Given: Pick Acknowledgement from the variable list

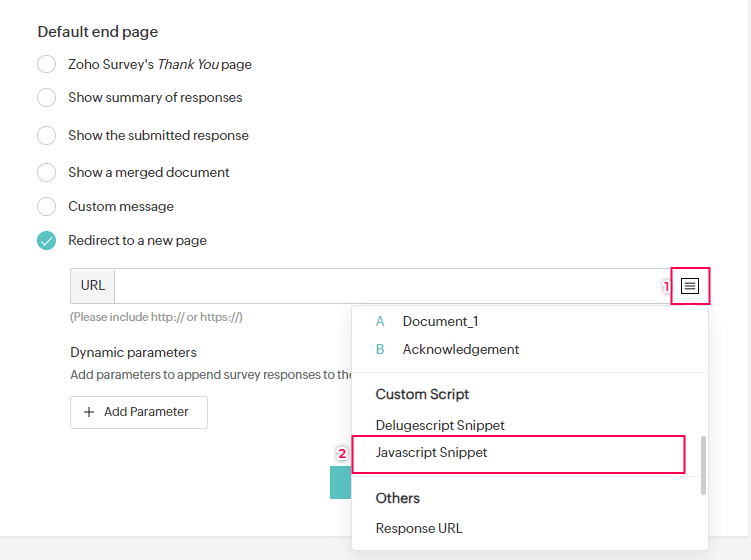Looking at the screenshot, I should click(x=460, y=350).
